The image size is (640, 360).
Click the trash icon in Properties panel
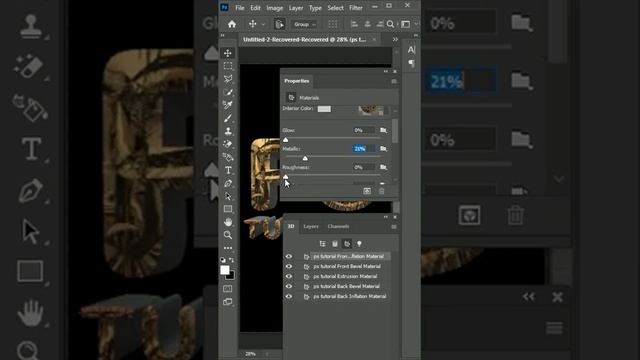coord(382,191)
